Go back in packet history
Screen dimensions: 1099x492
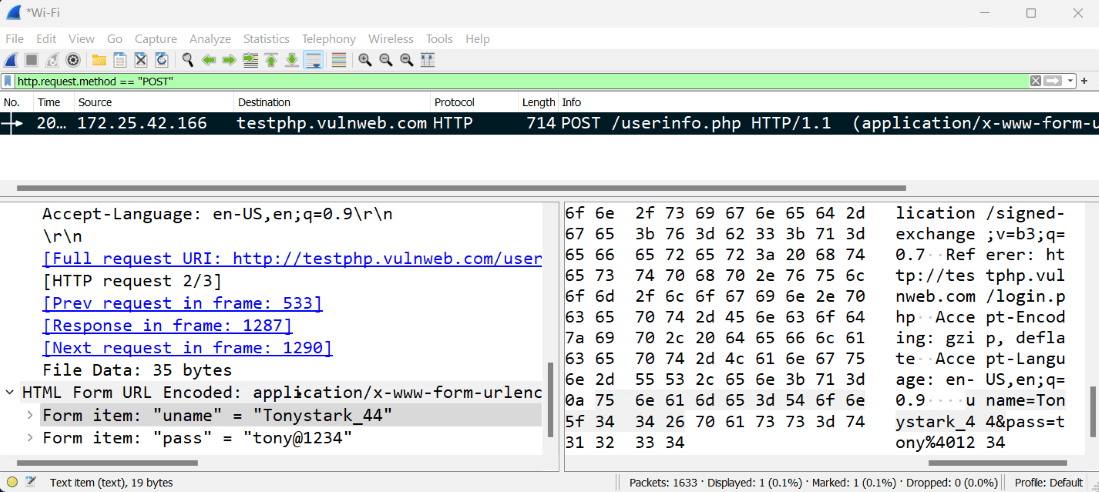click(x=209, y=60)
